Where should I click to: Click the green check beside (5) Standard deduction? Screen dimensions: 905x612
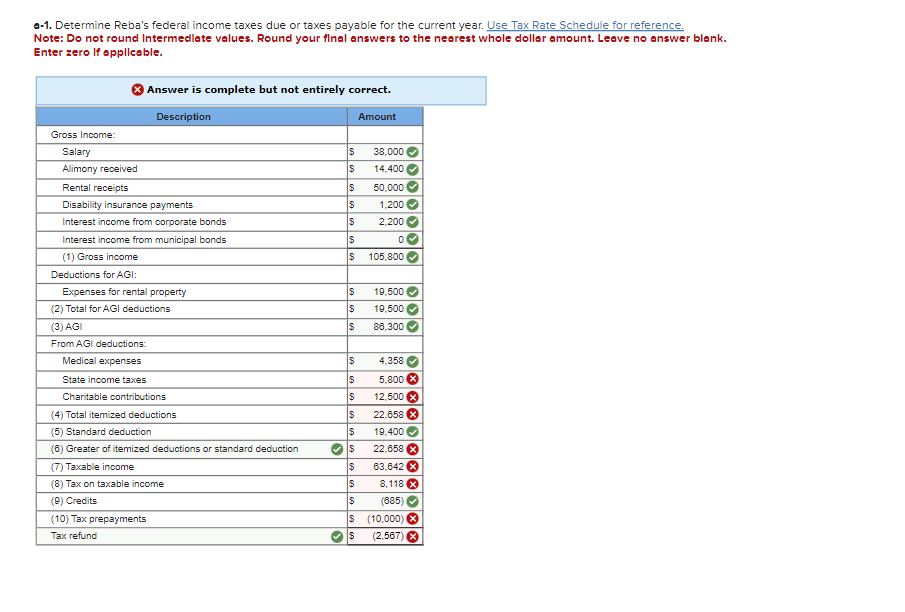pos(414,431)
